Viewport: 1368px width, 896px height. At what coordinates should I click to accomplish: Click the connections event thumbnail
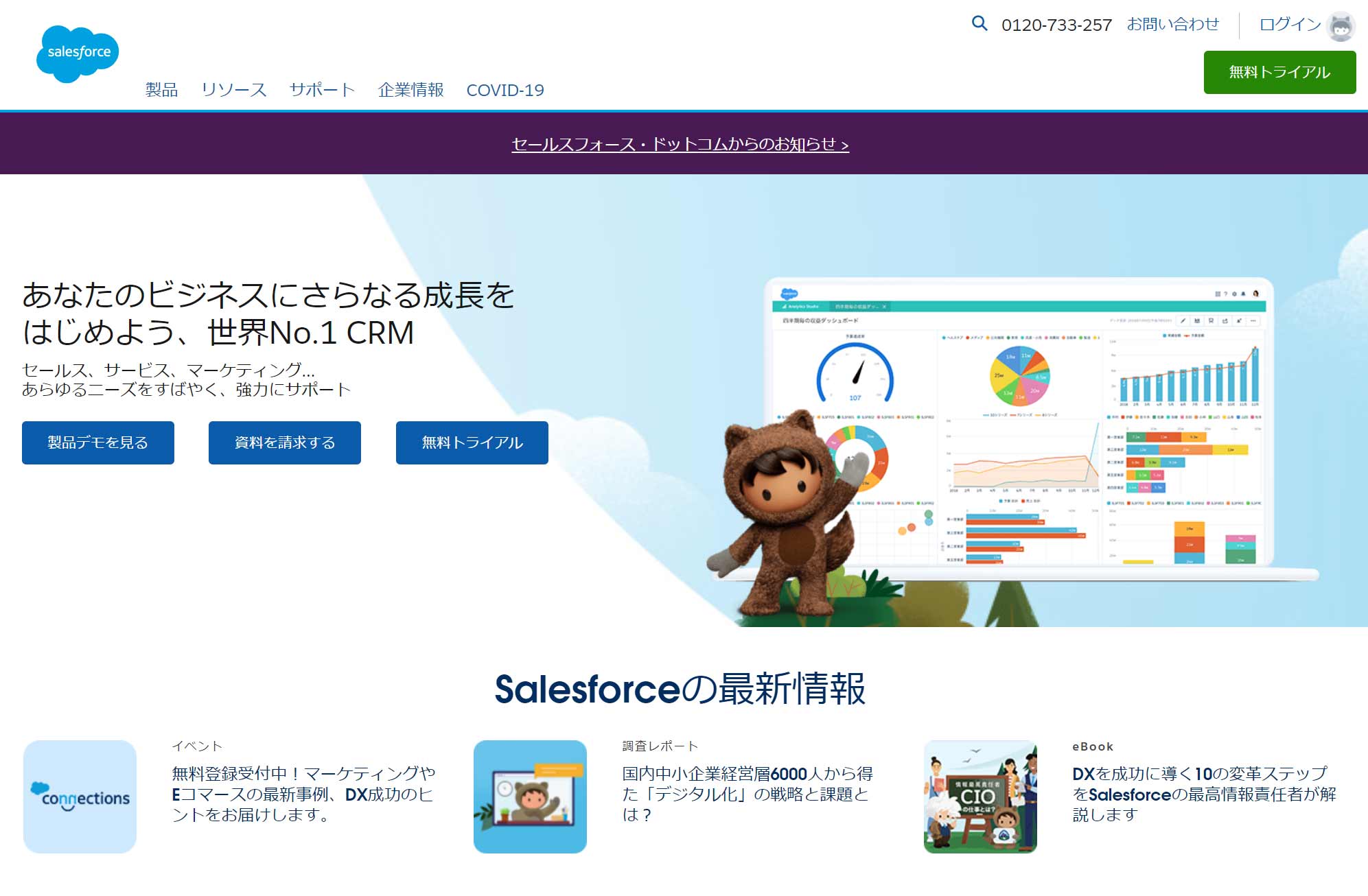coord(80,797)
